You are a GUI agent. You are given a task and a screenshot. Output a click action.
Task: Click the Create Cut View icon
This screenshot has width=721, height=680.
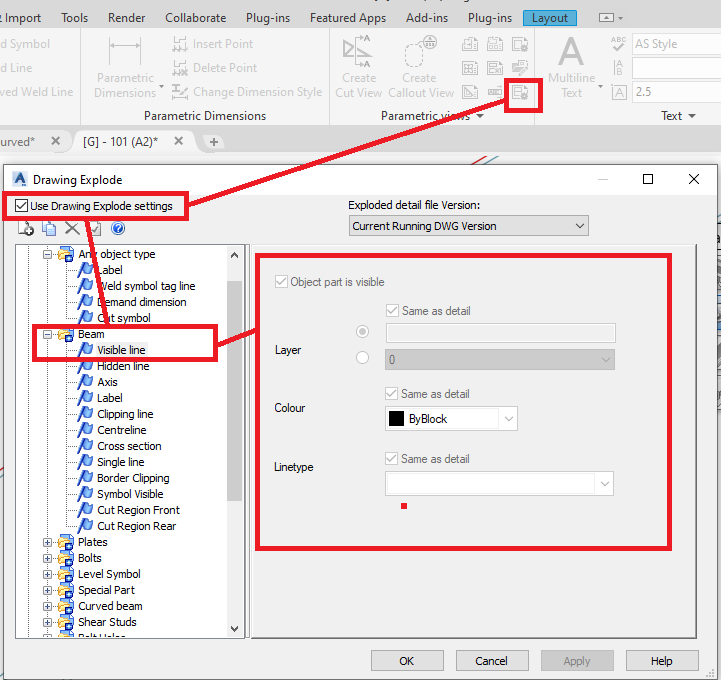[x=357, y=51]
